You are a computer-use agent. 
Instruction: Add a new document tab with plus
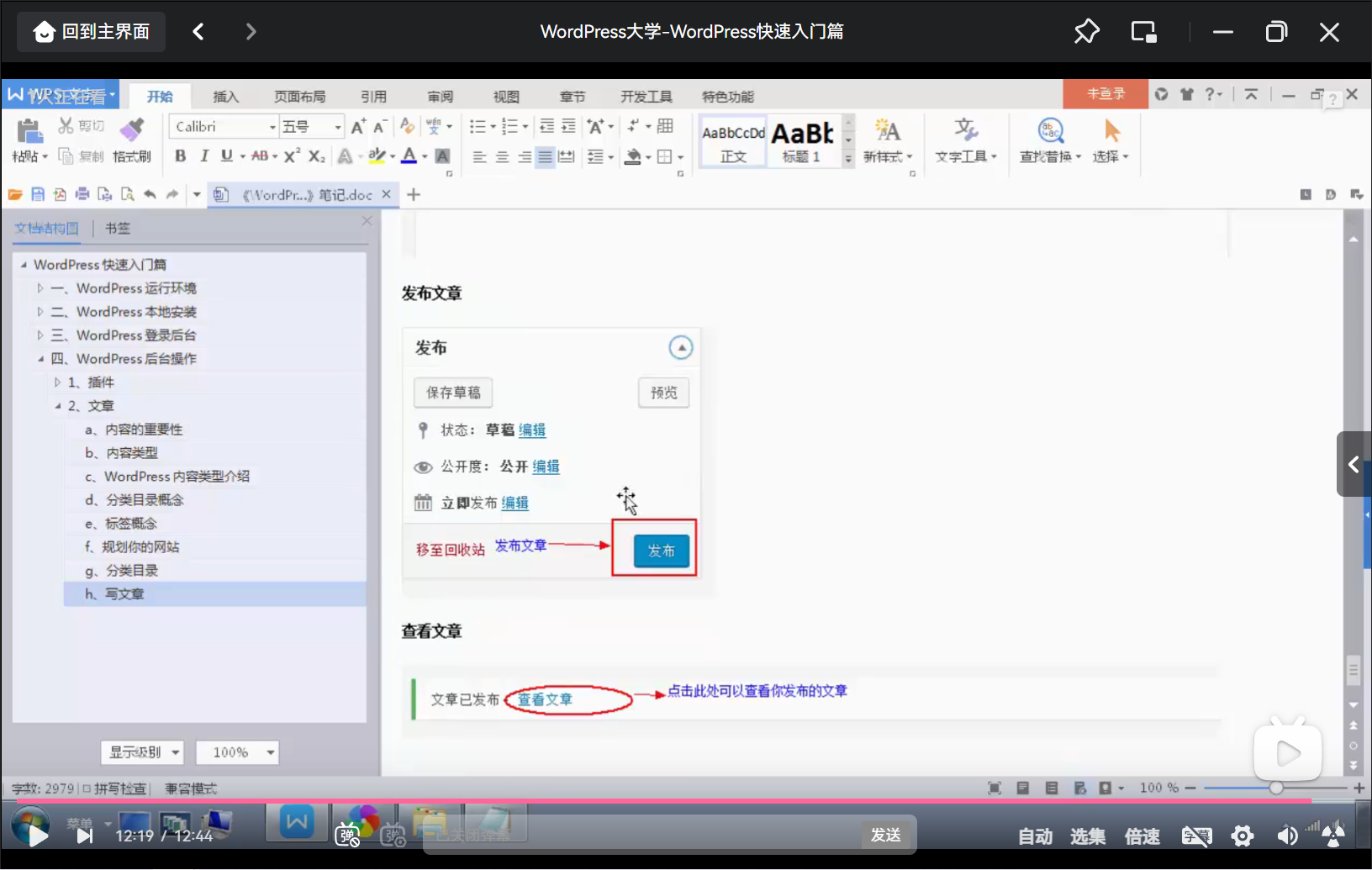click(x=414, y=195)
